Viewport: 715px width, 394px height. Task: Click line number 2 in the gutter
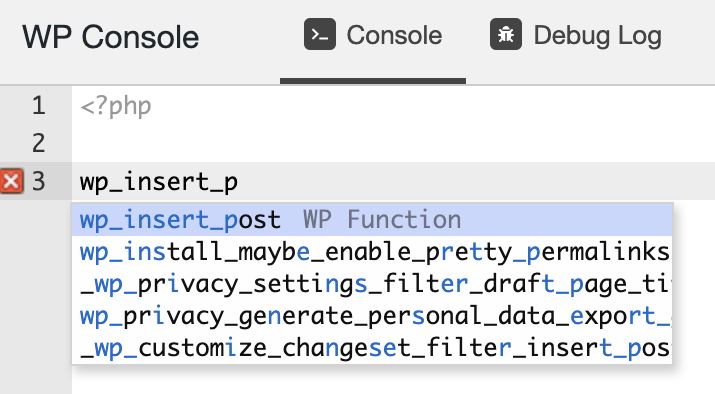(39, 143)
